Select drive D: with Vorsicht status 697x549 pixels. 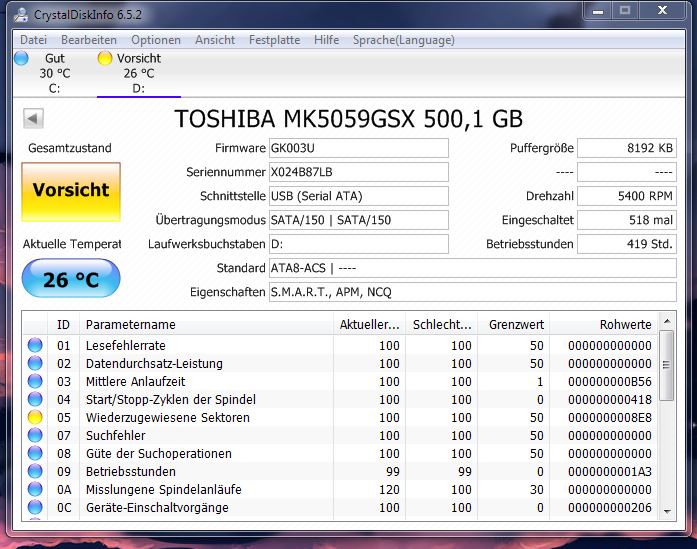tap(139, 73)
